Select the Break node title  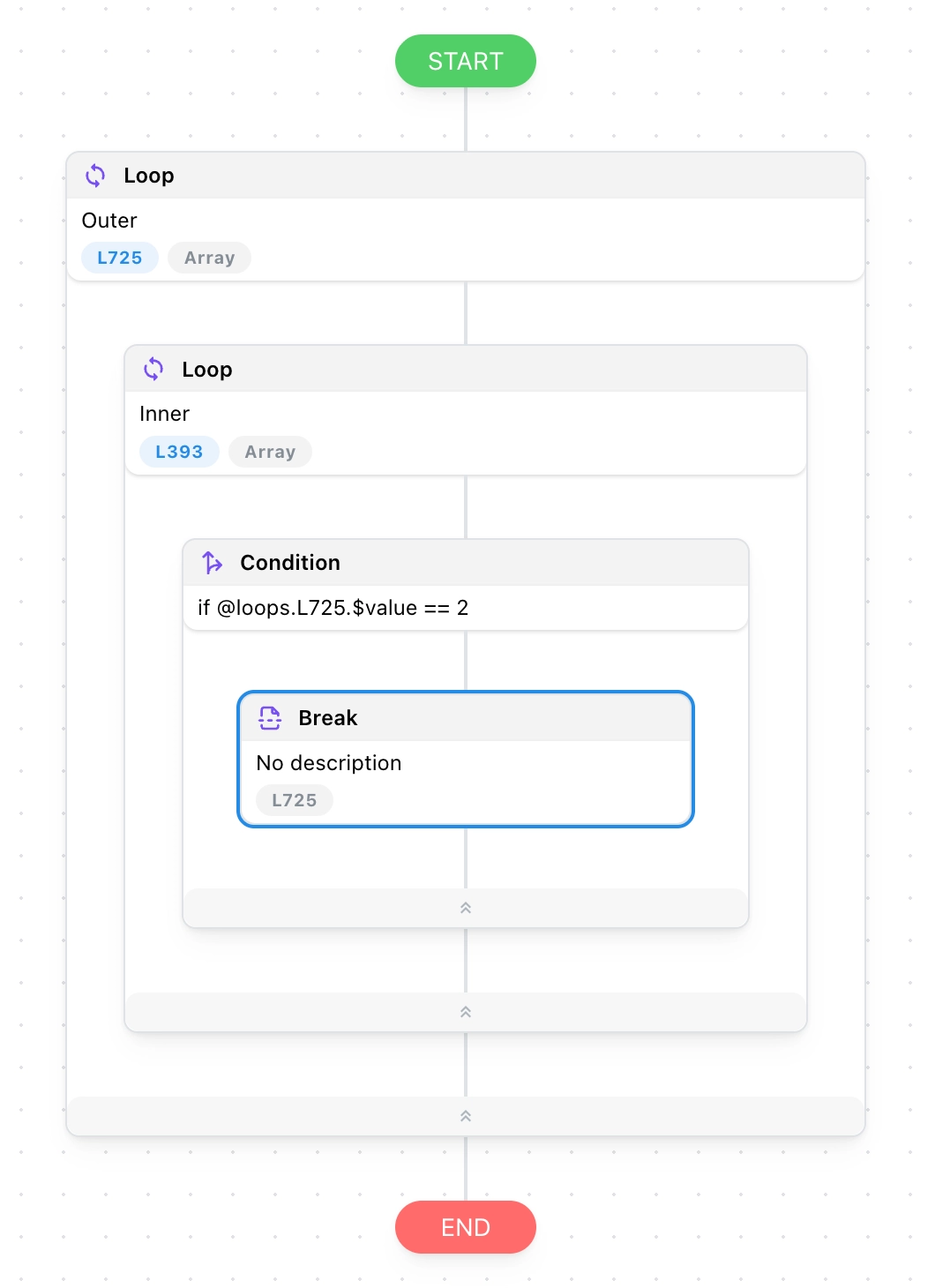[328, 718]
